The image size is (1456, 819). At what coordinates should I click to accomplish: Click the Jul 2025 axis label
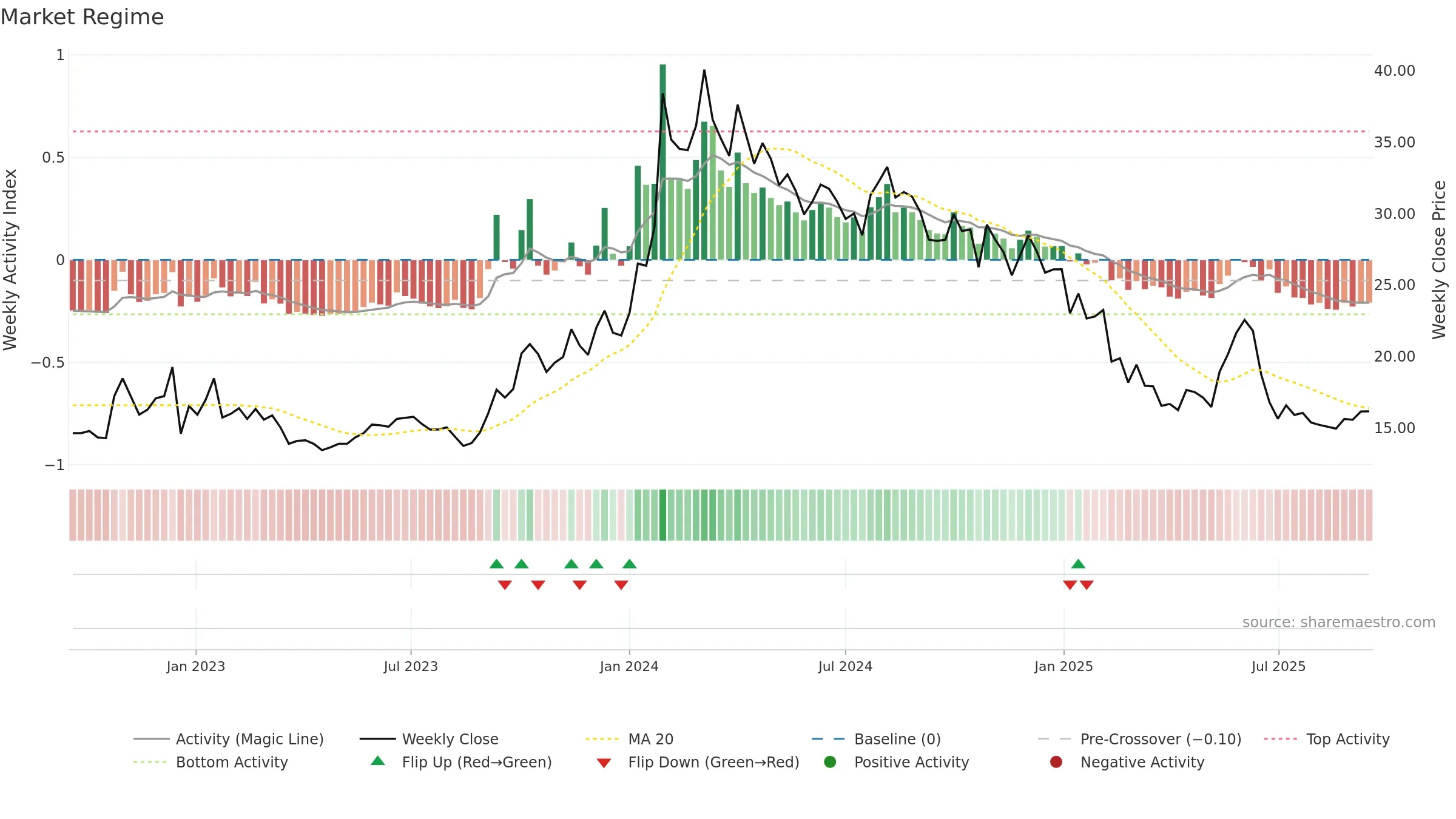1278,666
